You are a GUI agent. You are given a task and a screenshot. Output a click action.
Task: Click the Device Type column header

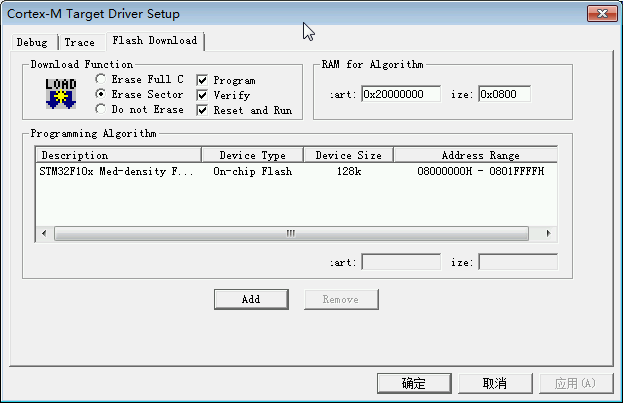253,155
